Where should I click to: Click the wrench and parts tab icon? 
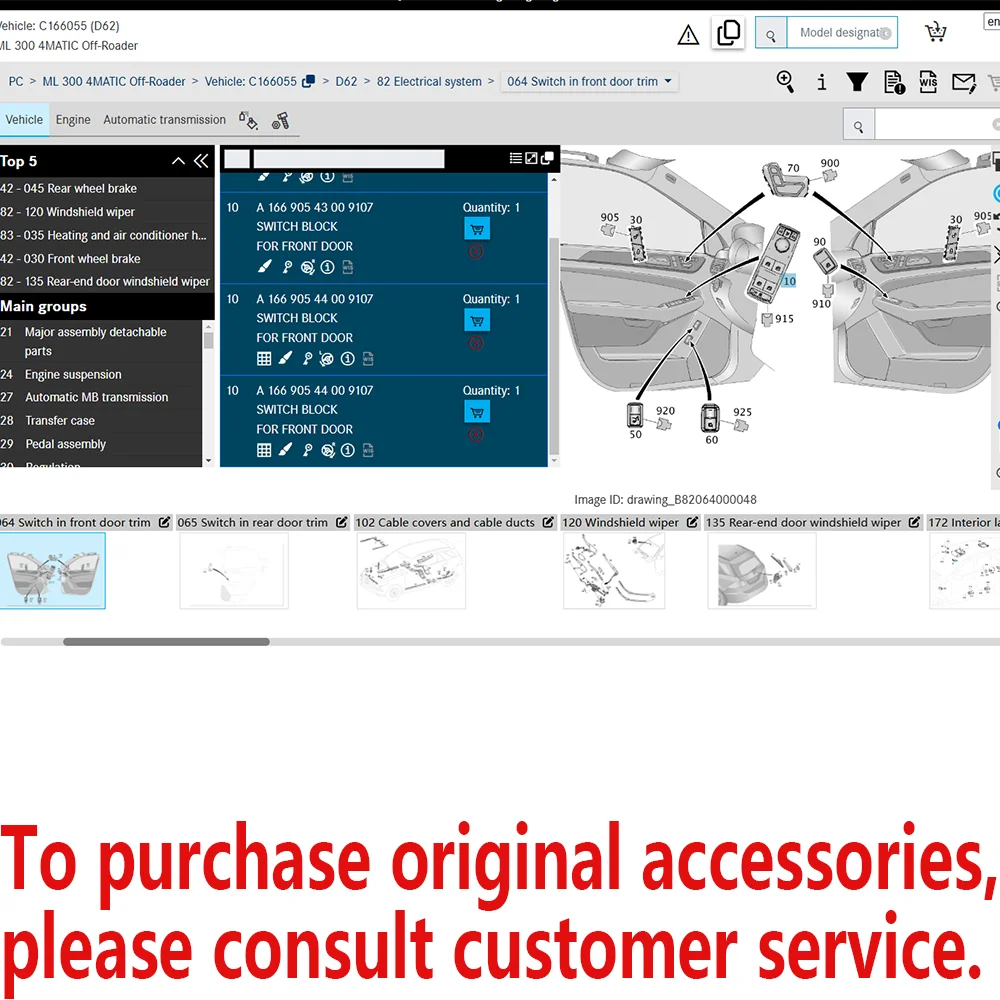[x=281, y=120]
